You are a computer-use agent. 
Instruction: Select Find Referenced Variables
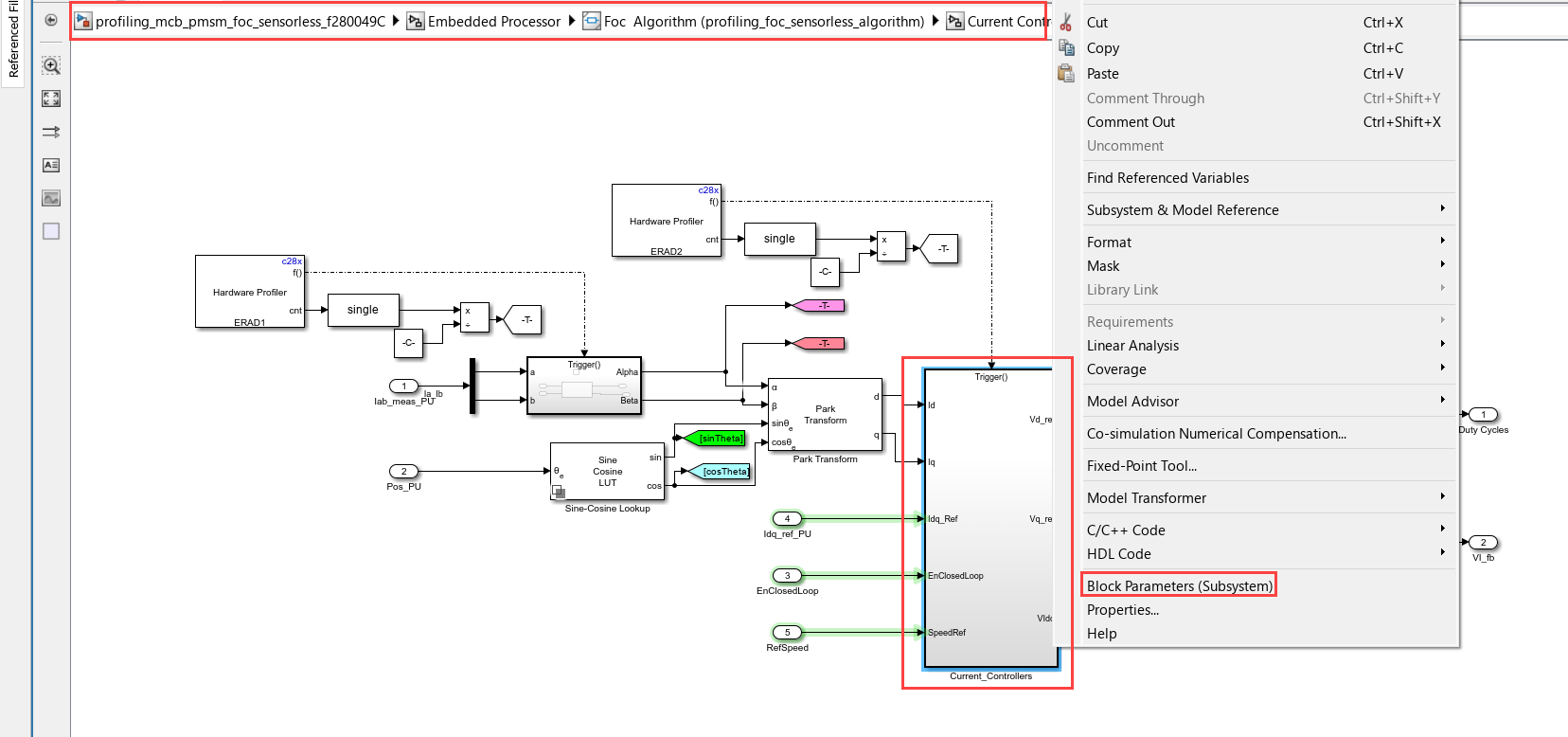1167,177
